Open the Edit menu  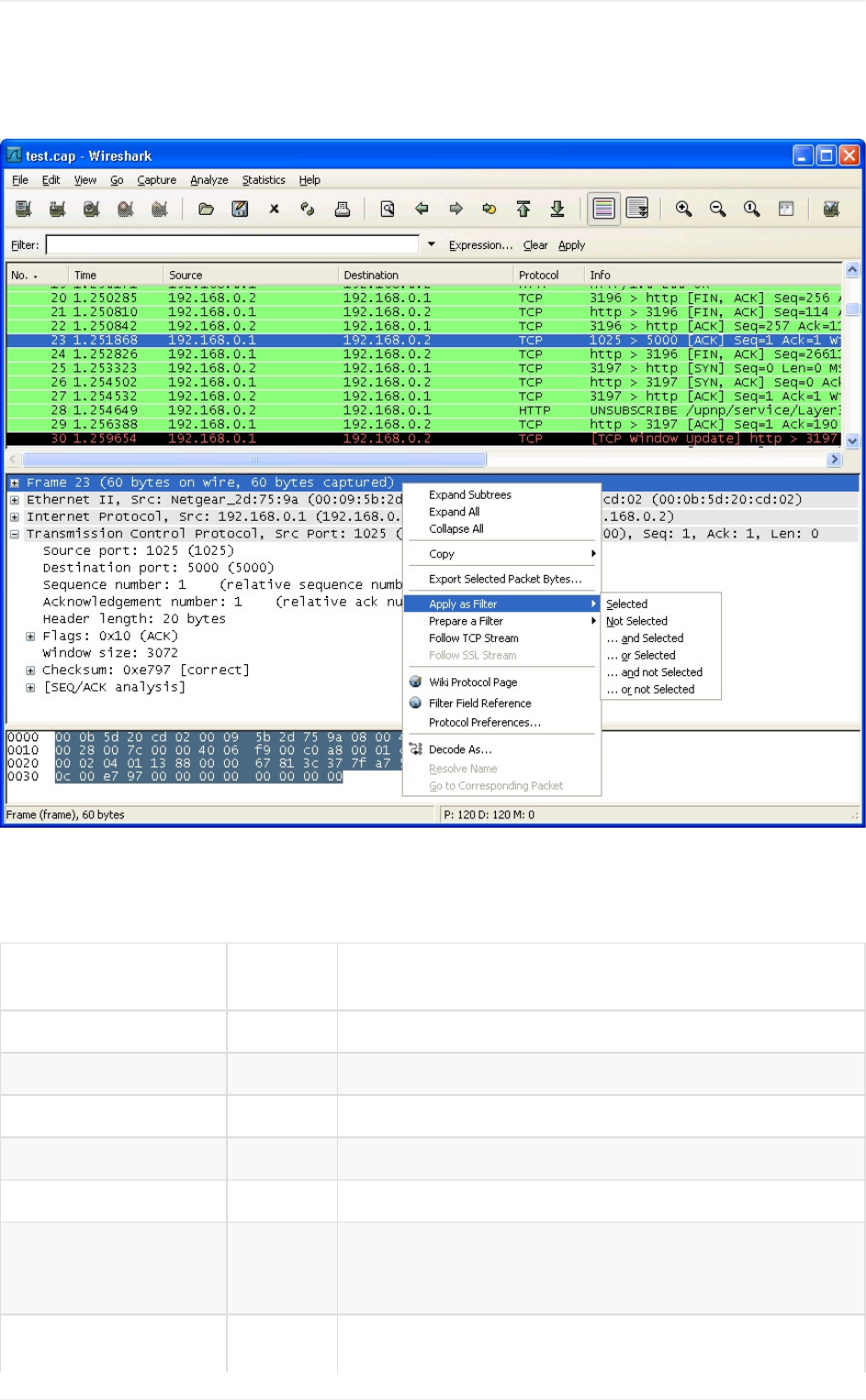[x=51, y=180]
